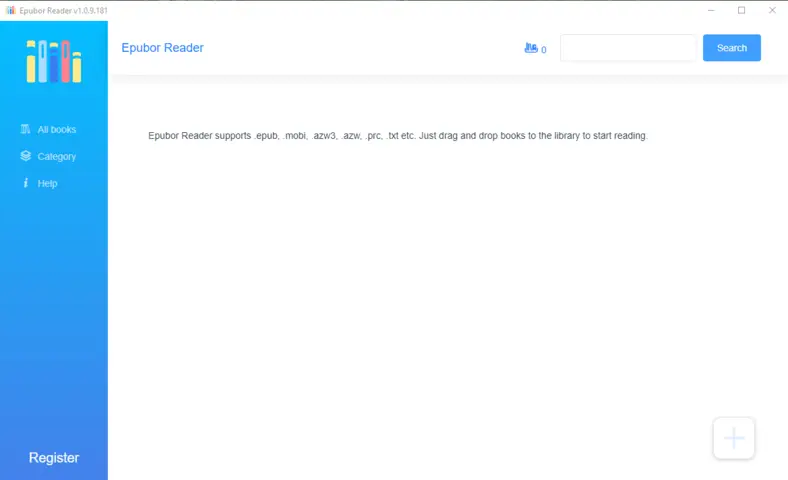Click the Epubor Reader title bar app icon
The width and height of the screenshot is (788, 480).
tap(11, 10)
